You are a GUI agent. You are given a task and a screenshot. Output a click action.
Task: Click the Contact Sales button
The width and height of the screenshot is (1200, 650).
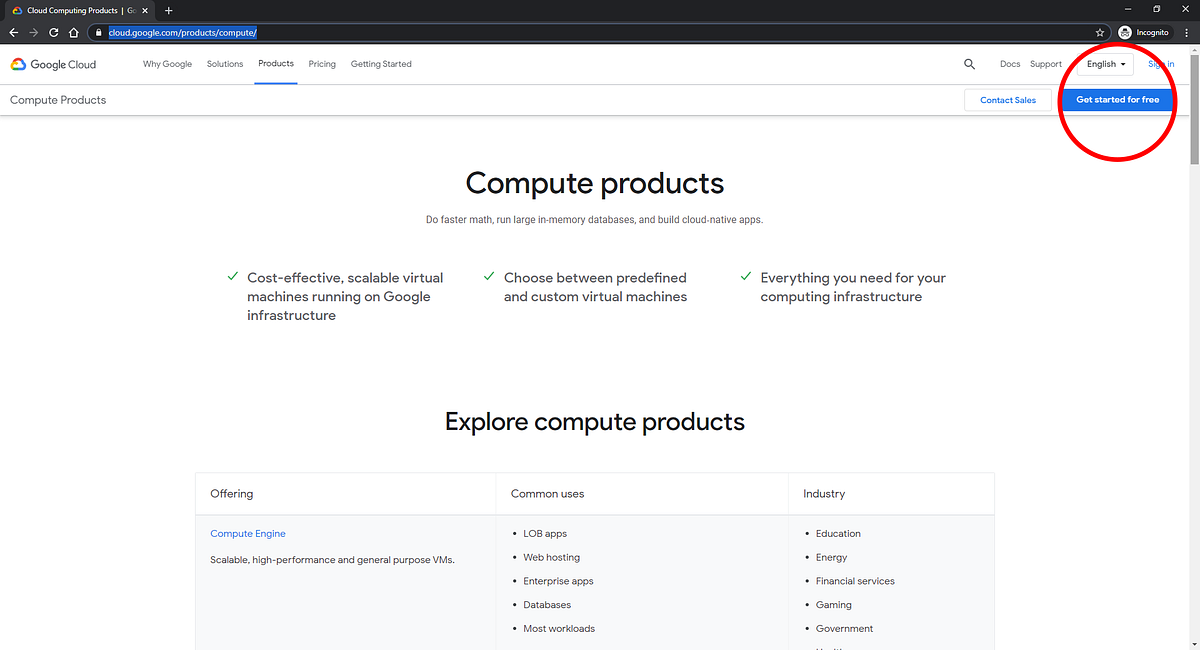tap(1008, 99)
